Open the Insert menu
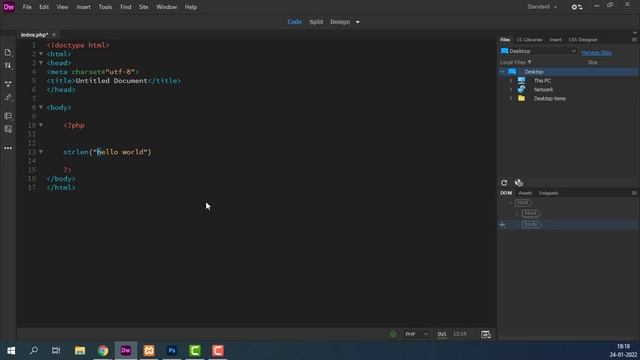This screenshot has width=640, height=360. (x=84, y=7)
